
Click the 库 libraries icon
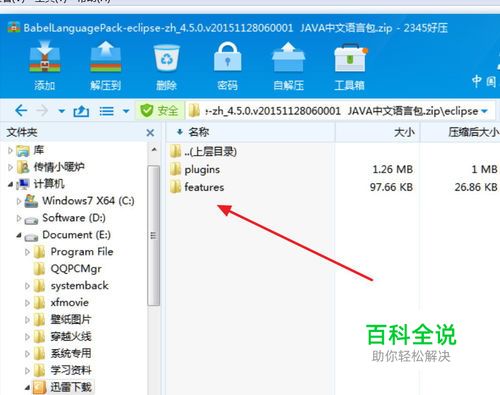point(23,151)
